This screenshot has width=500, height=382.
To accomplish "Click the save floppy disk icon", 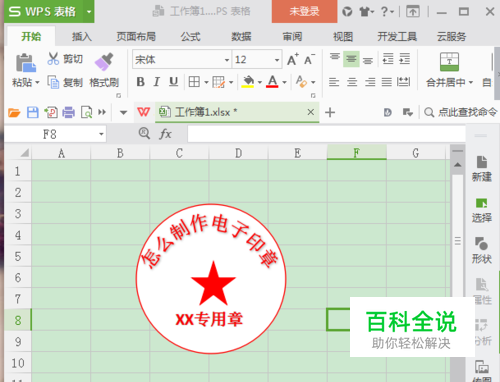I will (x=33, y=112).
